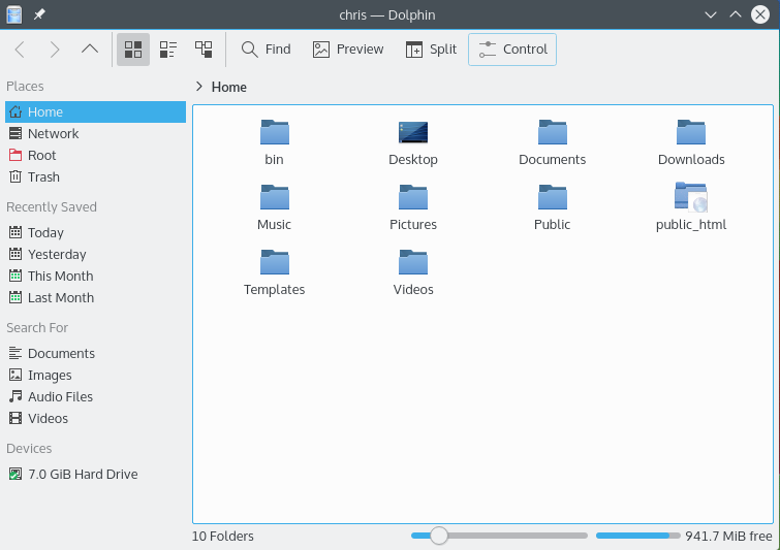Select the Videos folder icon in file view

(x=413, y=262)
